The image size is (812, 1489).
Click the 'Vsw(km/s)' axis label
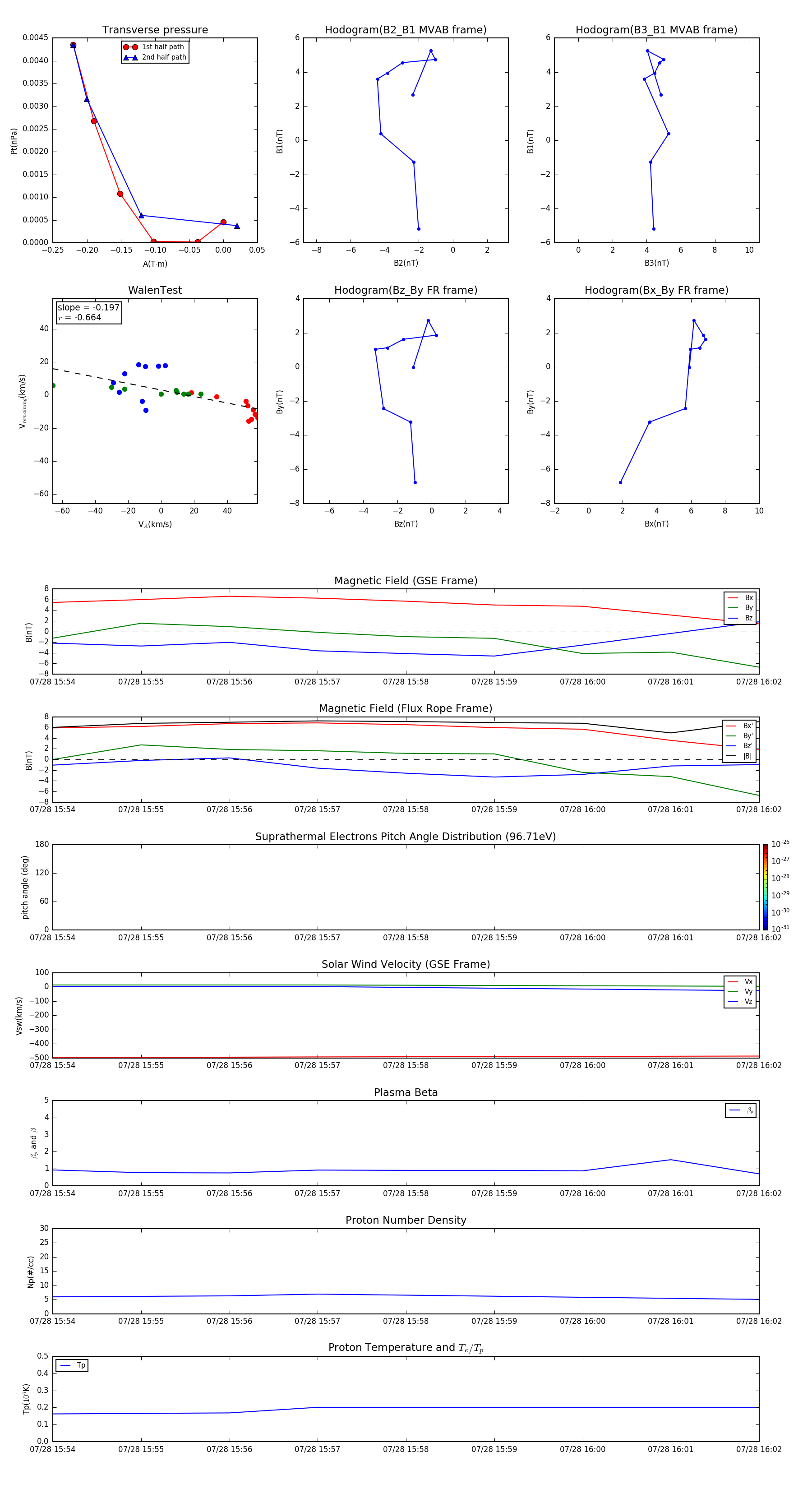pyautogui.click(x=19, y=1015)
